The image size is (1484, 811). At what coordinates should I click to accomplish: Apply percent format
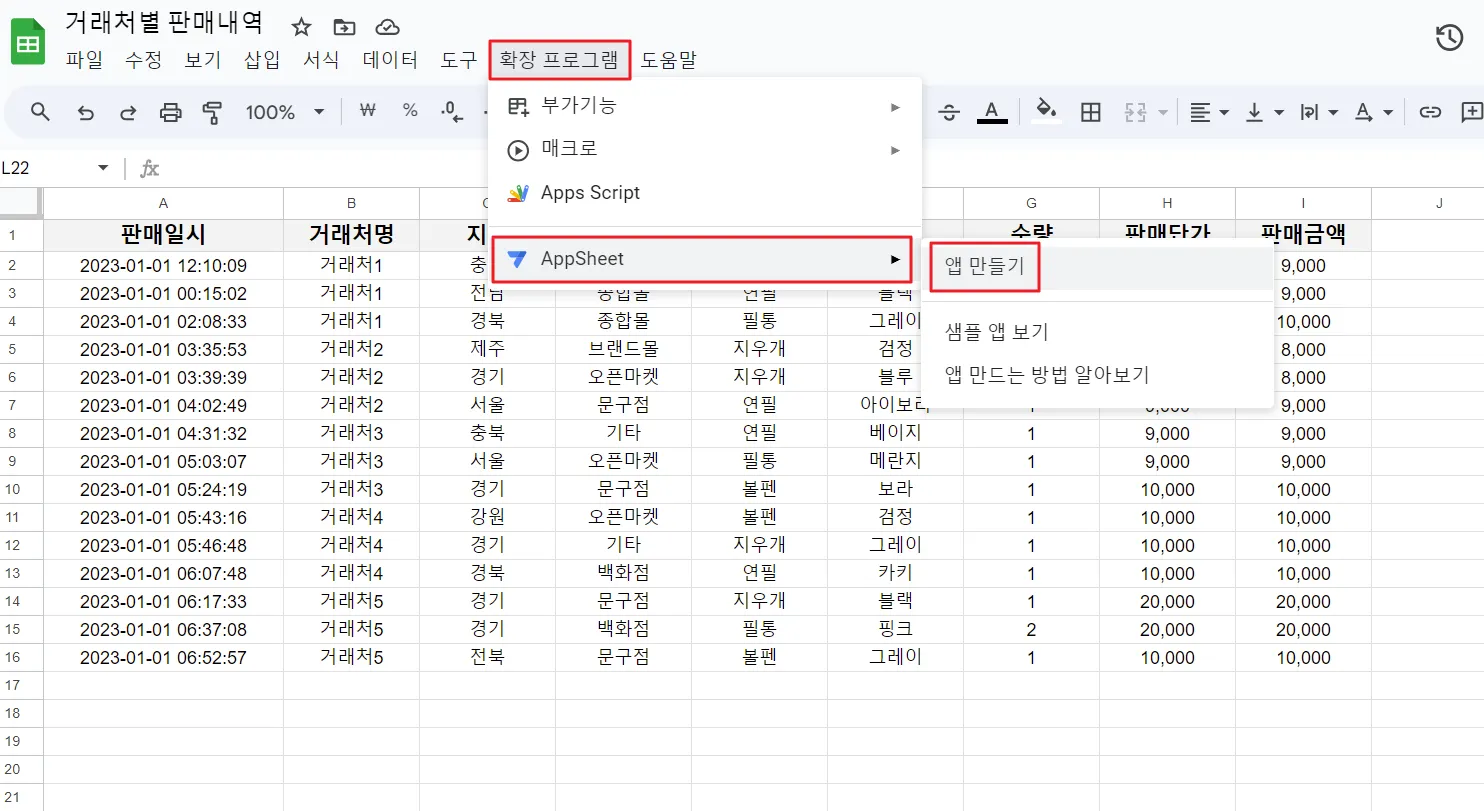pos(410,111)
